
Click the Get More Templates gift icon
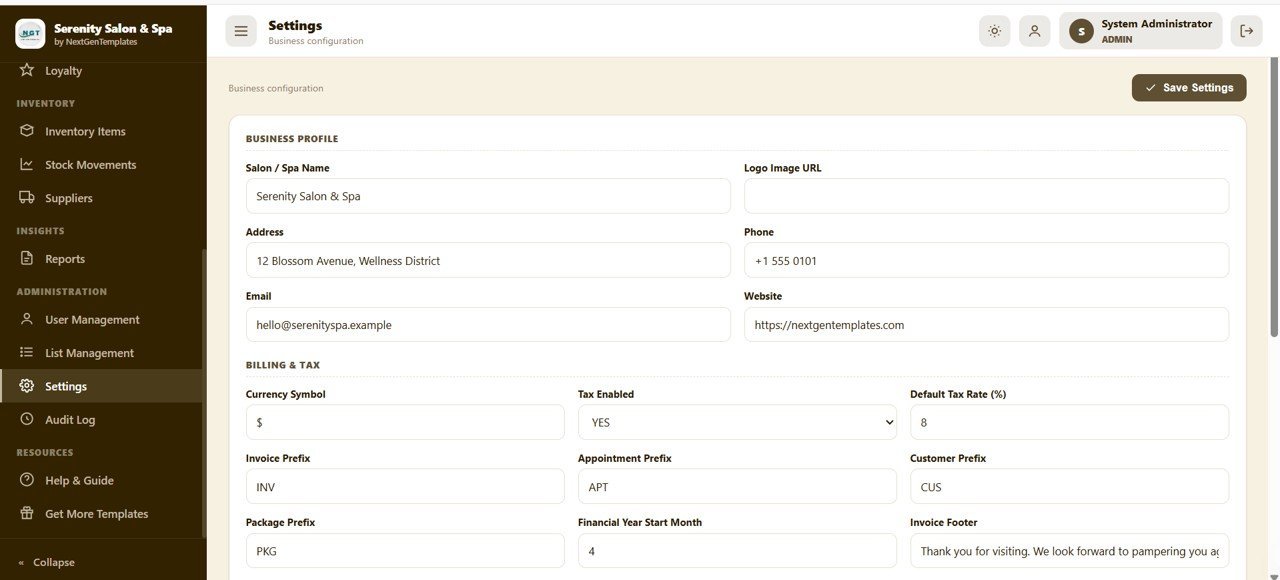click(x=27, y=513)
